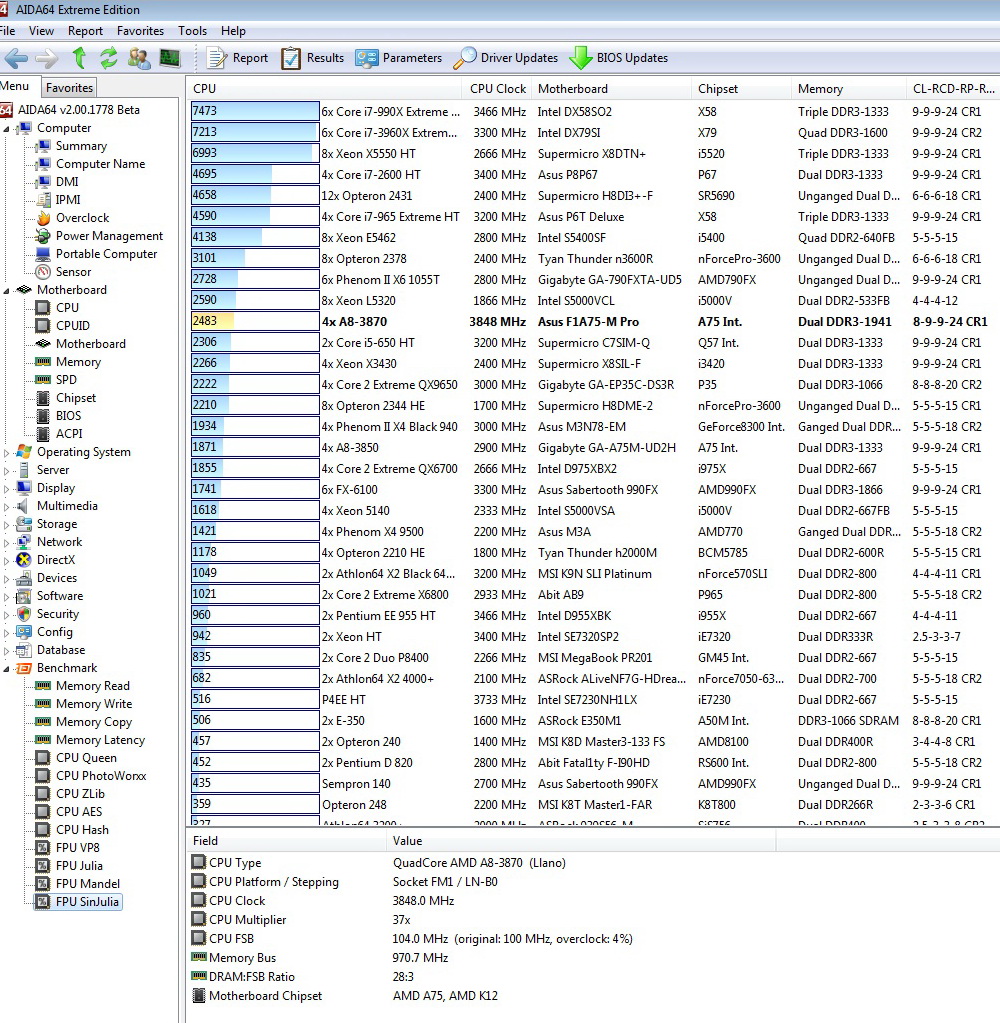Expand the Network tree node
This screenshot has width=1000, height=1023.
click(7, 542)
